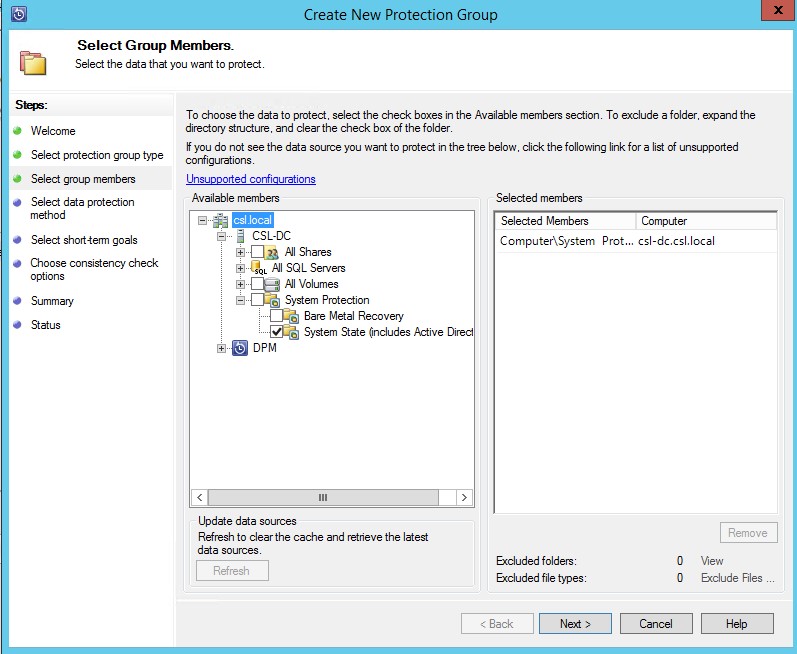Enable the Bare Metal Recovery checkbox

277,316
